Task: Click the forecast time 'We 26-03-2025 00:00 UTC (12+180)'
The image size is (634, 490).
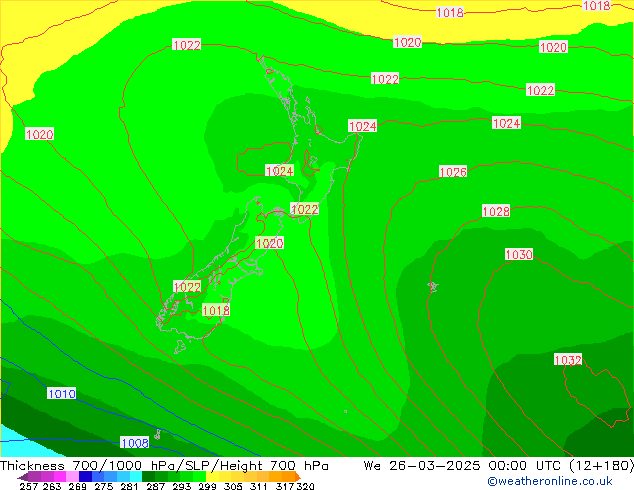Action: pos(498,466)
